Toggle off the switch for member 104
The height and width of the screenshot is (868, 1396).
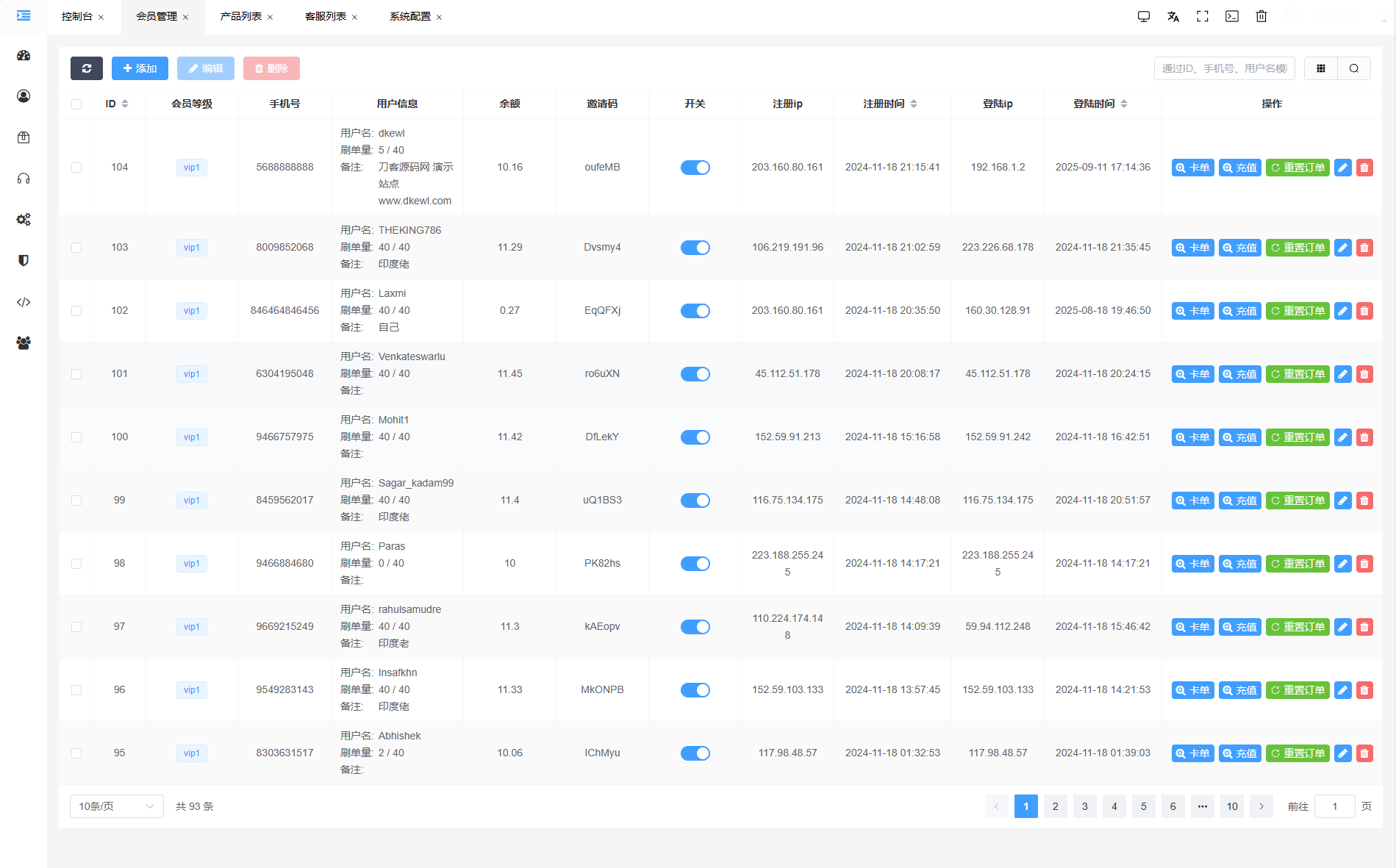point(695,168)
